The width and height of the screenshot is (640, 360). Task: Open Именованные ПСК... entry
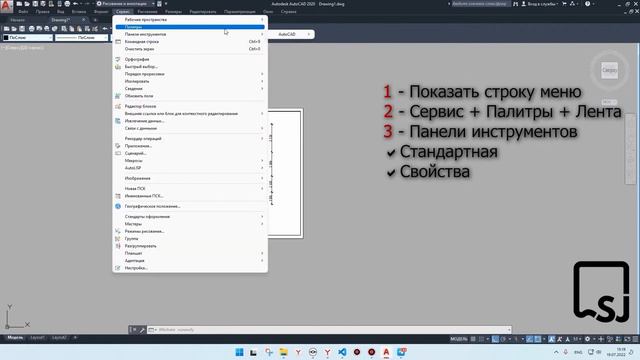pyautogui.click(x=190, y=196)
